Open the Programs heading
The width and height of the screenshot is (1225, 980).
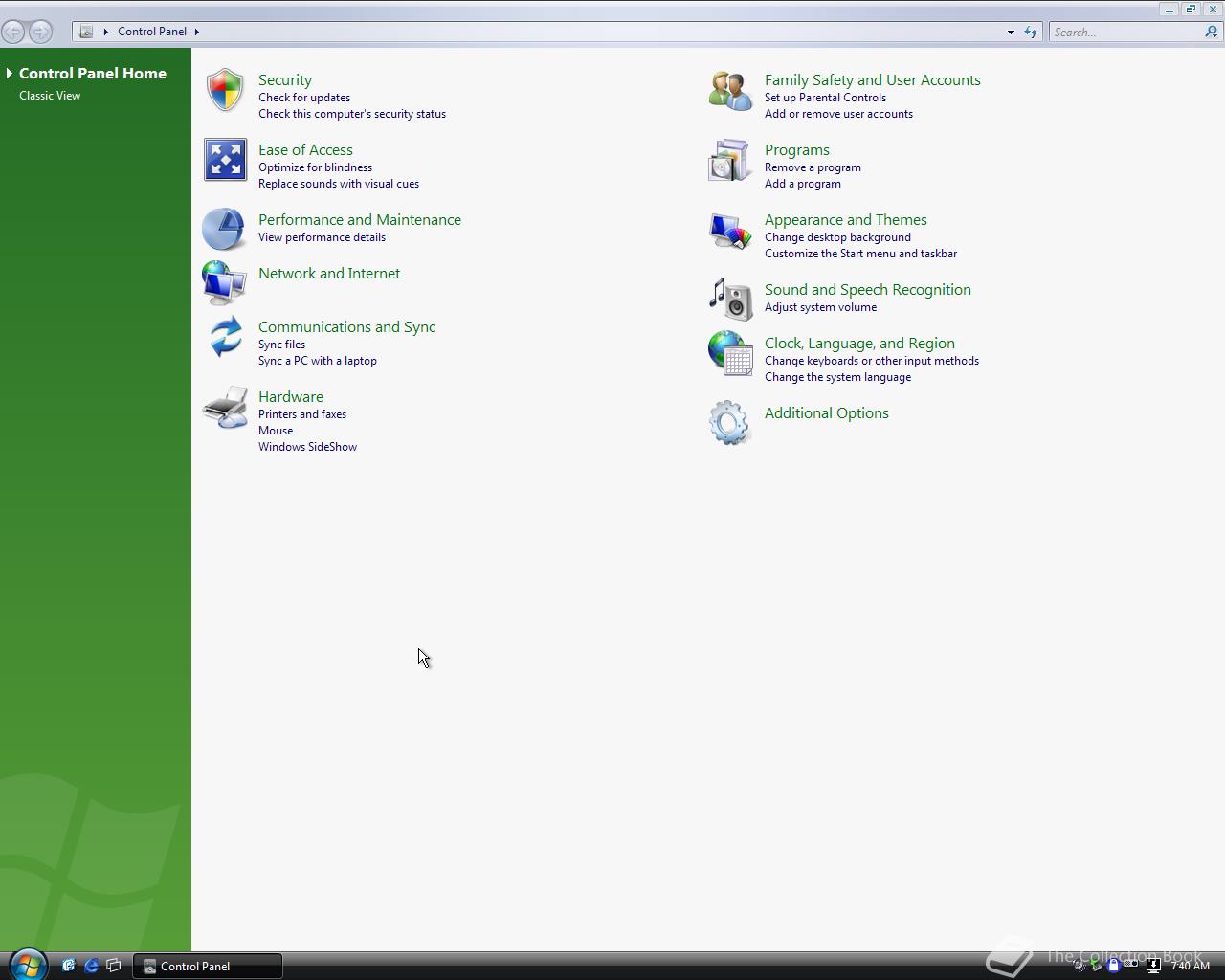point(797,150)
